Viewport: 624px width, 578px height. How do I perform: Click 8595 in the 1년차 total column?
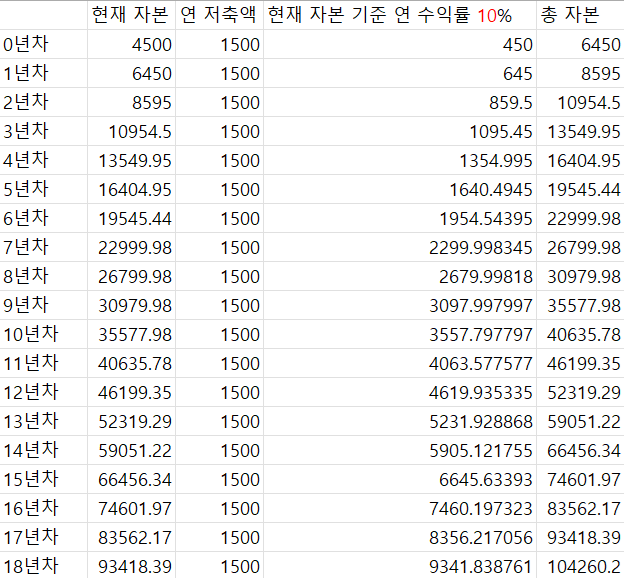click(580, 73)
